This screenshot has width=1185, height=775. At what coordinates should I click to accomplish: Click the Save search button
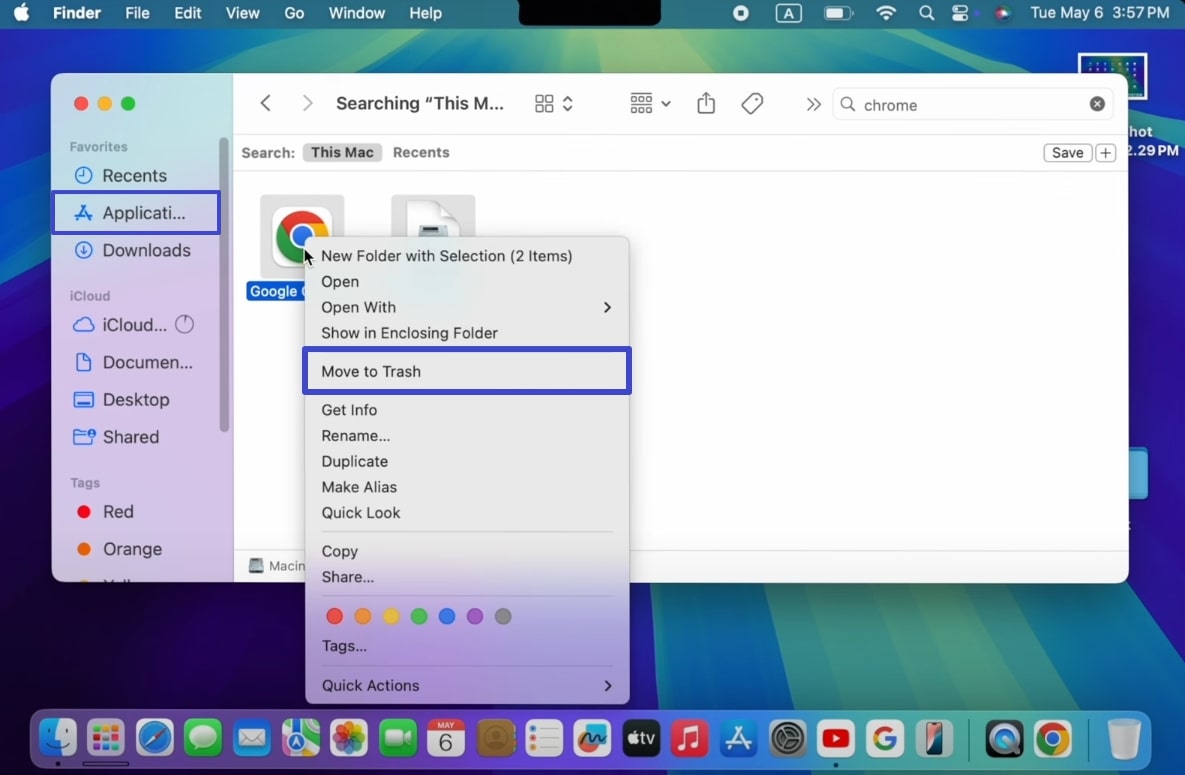pos(1067,153)
